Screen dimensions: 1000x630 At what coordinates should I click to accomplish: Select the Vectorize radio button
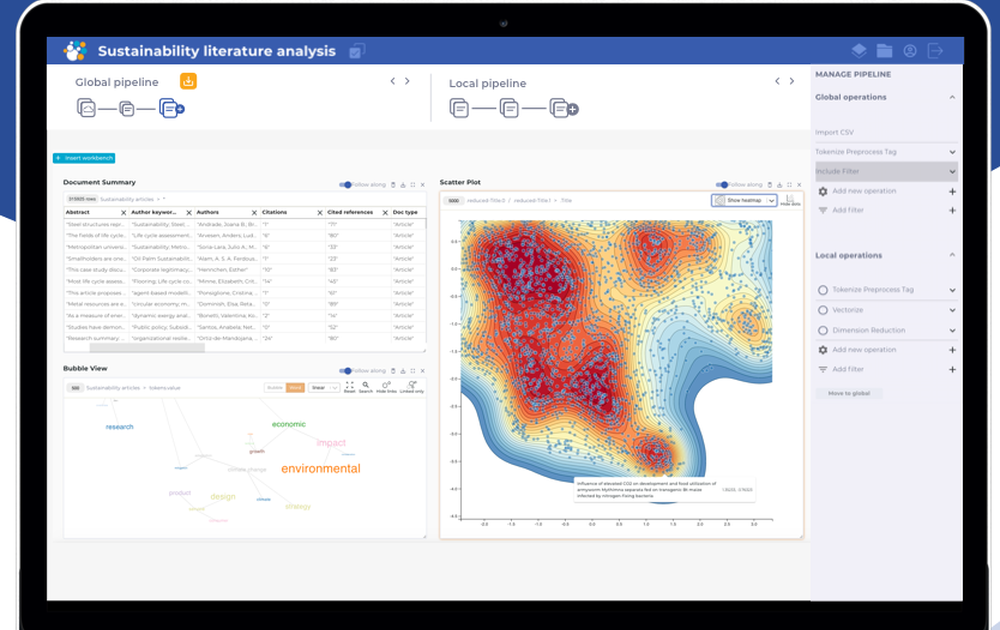click(823, 311)
